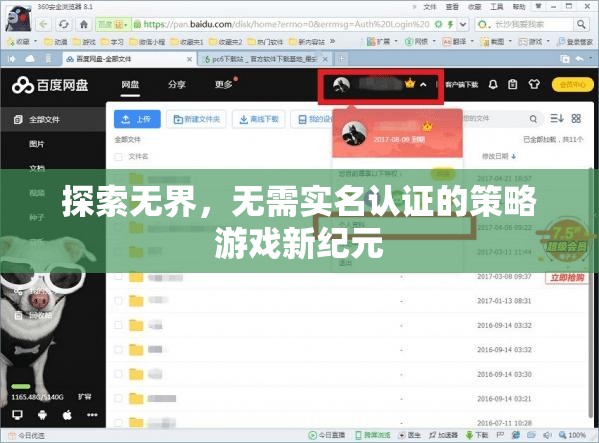Toggle the 修改日期 sort arrow
The height and width of the screenshot is (443, 599).
[x=513, y=157]
